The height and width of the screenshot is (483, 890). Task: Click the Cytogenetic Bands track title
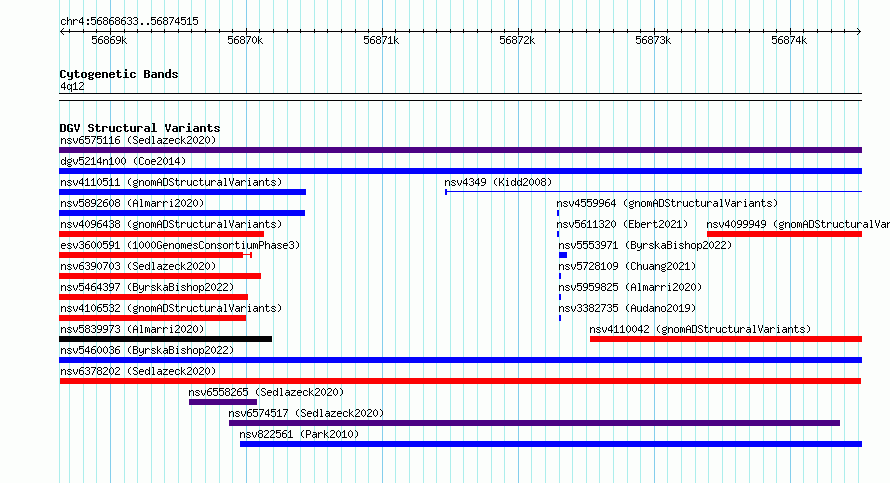click(x=119, y=74)
